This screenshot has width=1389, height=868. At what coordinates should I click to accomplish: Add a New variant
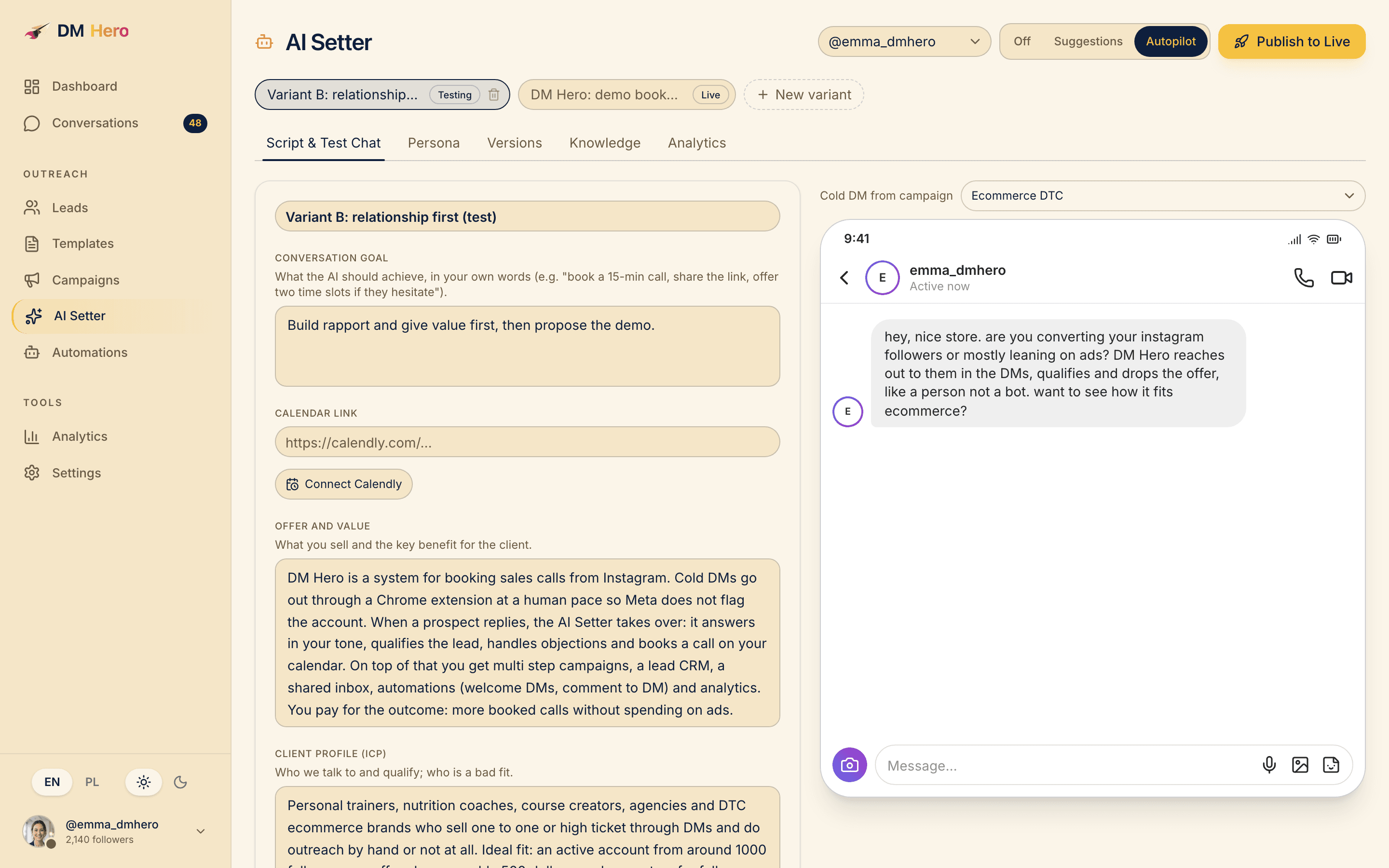point(803,95)
